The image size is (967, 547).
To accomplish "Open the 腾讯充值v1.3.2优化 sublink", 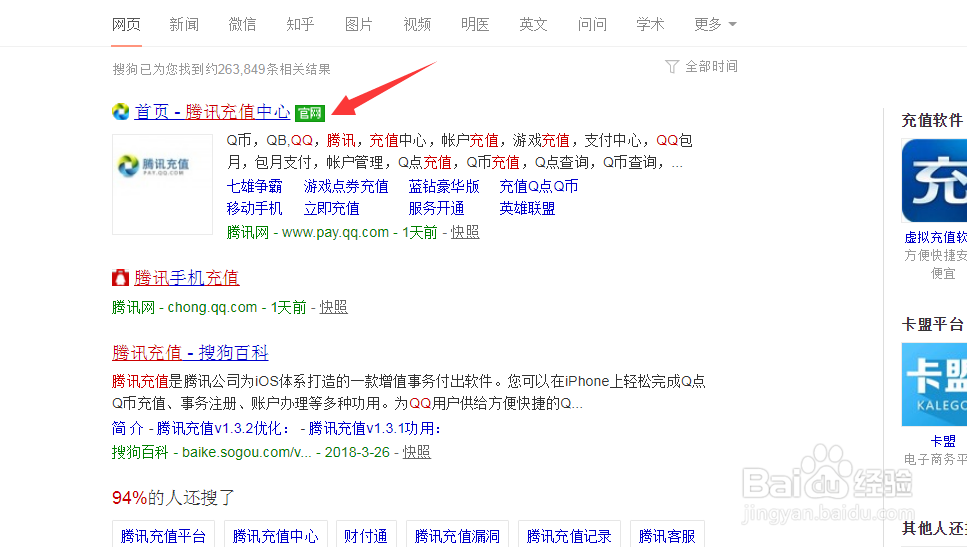I will [x=223, y=428].
